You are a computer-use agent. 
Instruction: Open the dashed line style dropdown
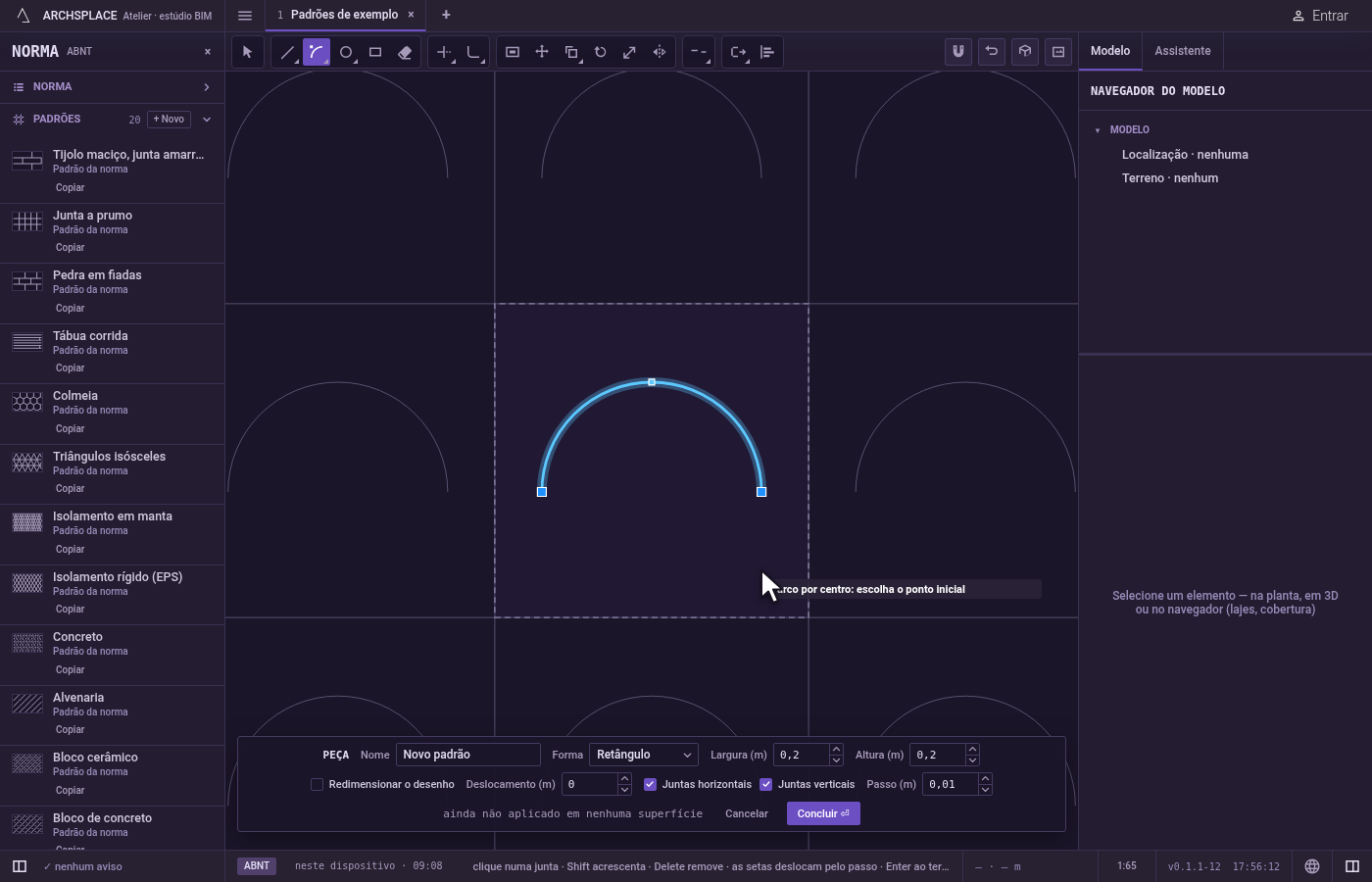coord(699,52)
